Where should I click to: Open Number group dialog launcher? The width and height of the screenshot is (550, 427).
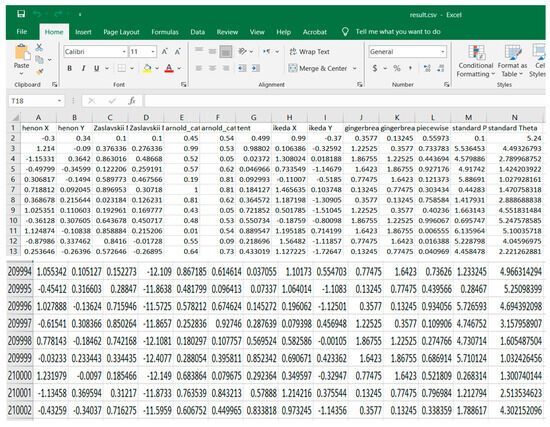447,85
